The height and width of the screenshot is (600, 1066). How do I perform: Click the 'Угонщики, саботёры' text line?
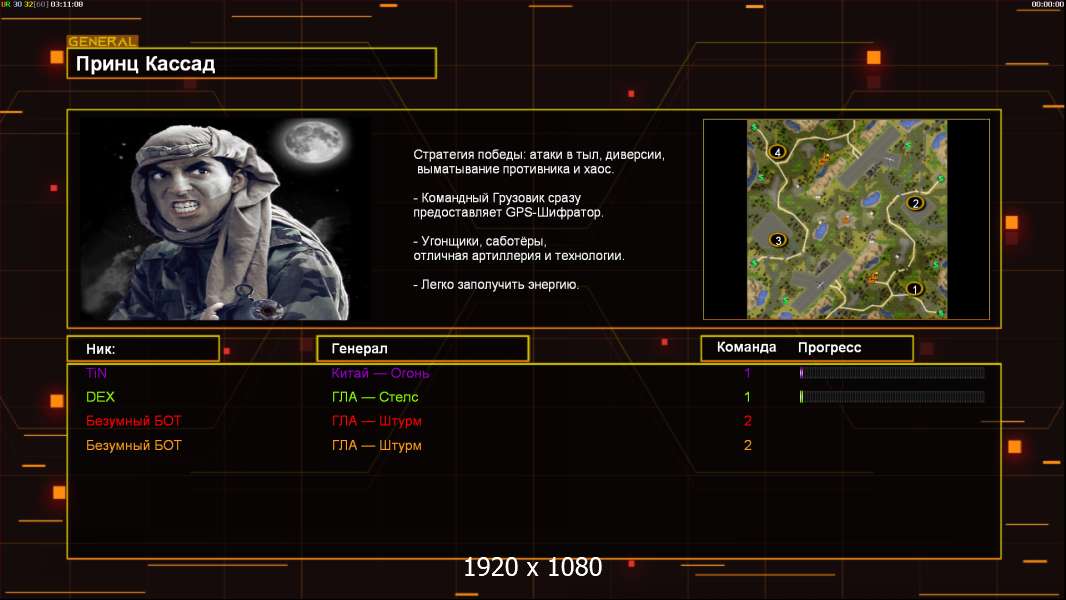click(x=480, y=241)
